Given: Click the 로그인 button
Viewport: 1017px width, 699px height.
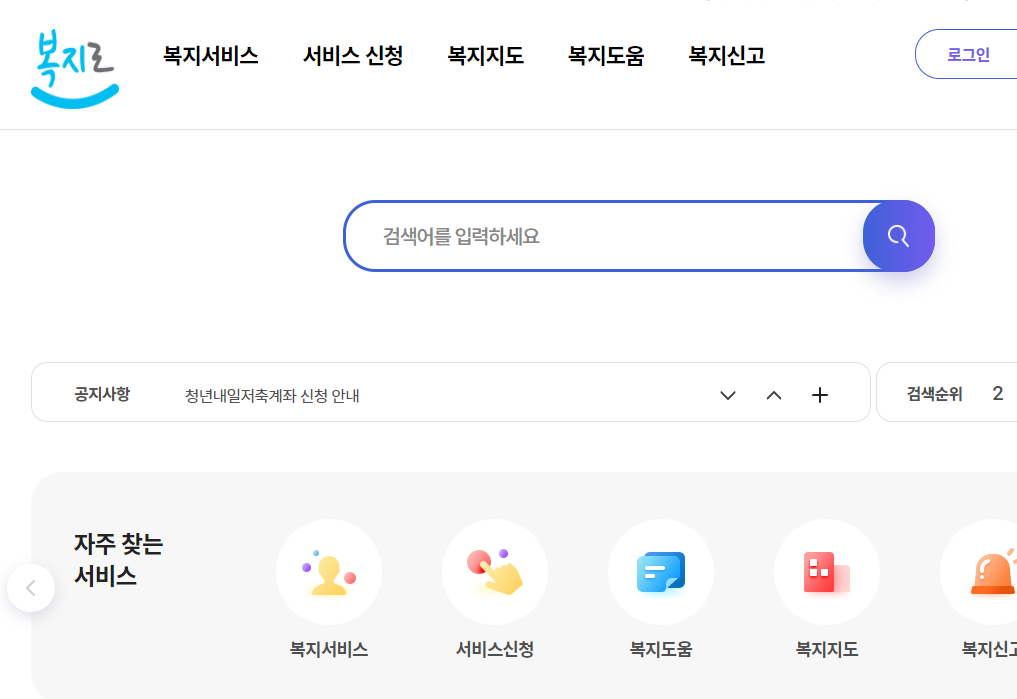Looking at the screenshot, I should (x=967, y=54).
